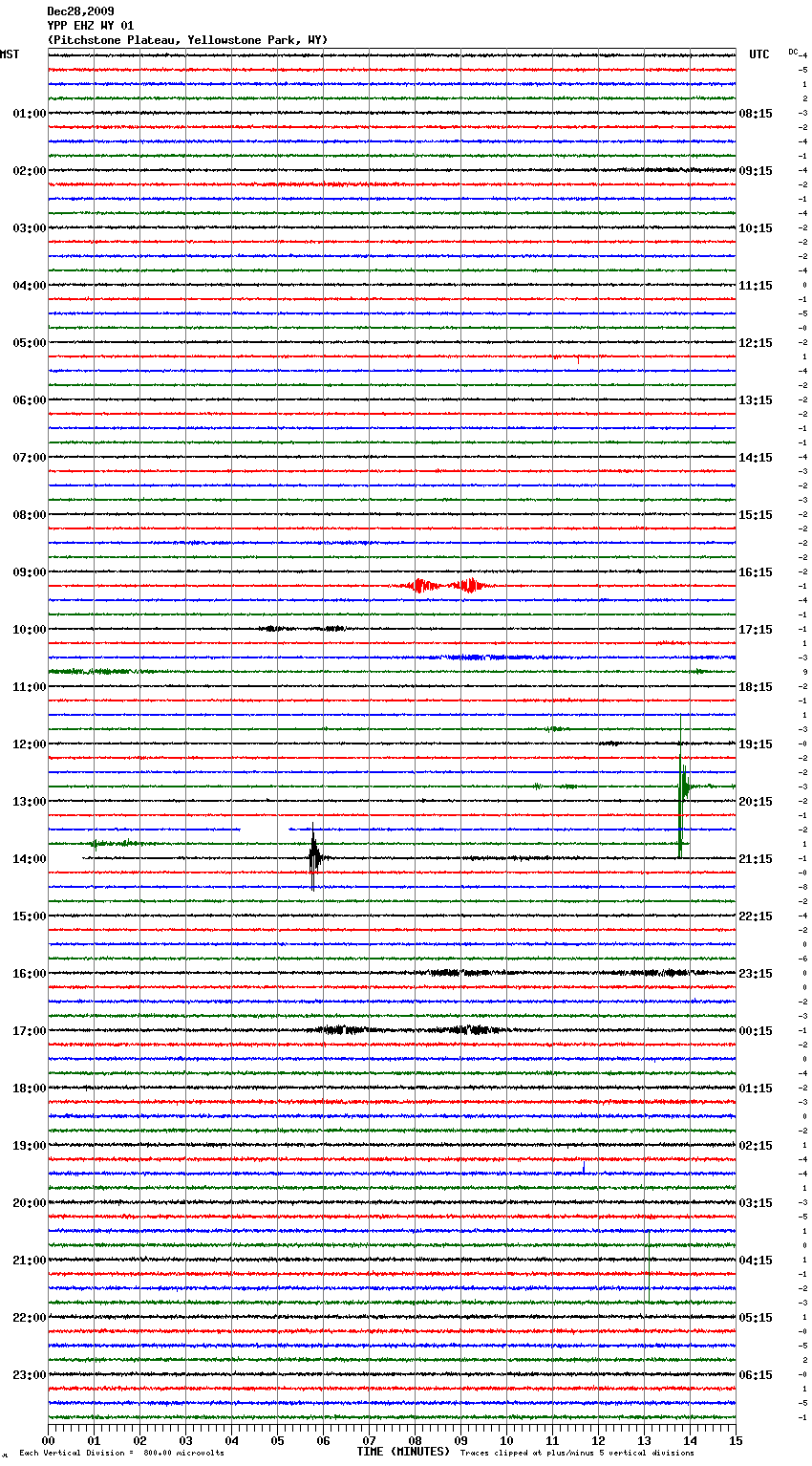Select the 21:00 MST time label
This screenshot has height=1466, width=812.
point(30,1261)
